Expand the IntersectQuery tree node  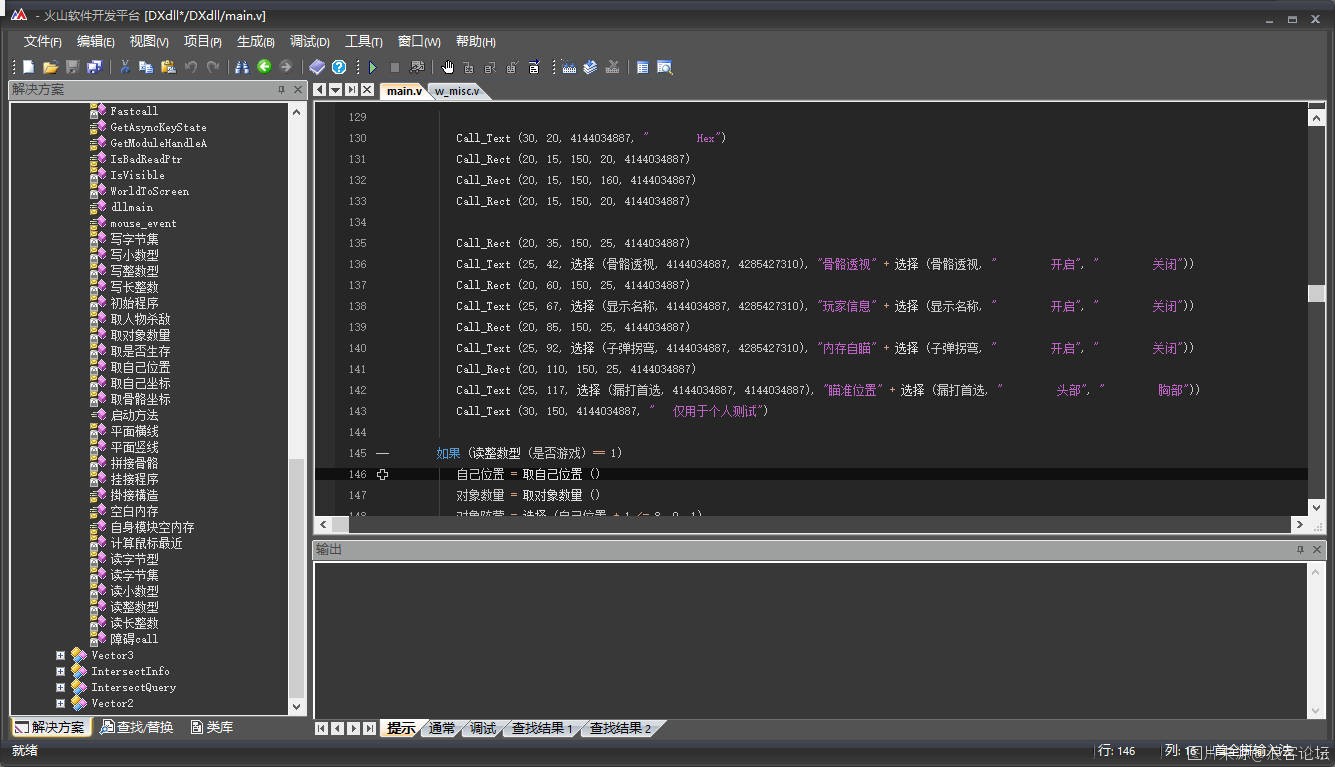tap(60, 688)
